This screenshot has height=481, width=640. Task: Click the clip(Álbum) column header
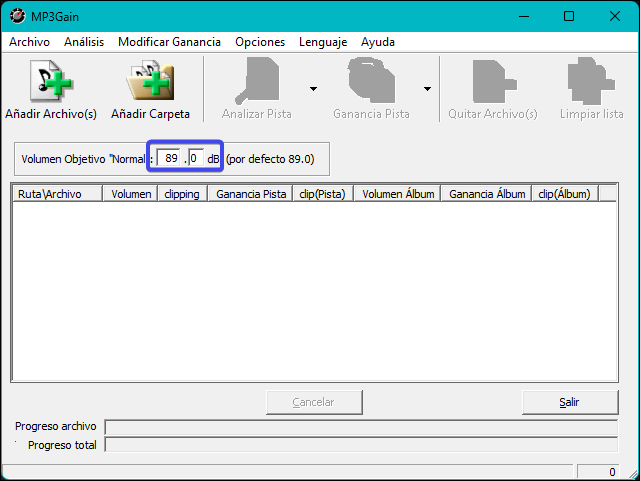point(565,194)
